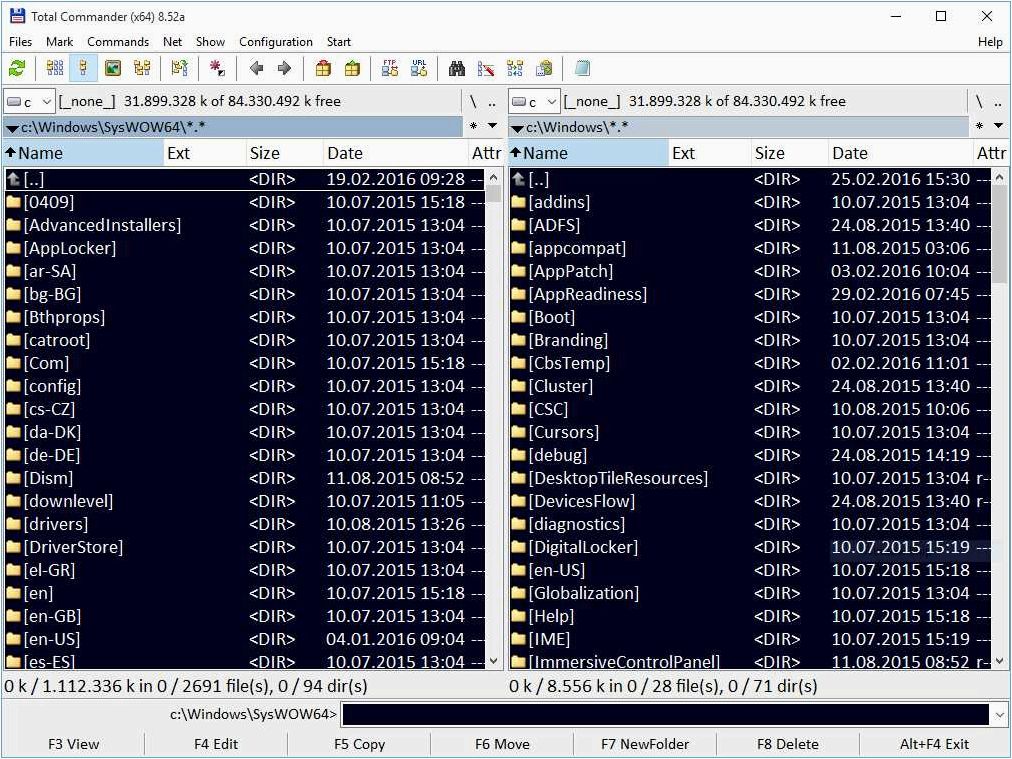Viewport: 1012px width, 759px height.
Task: Go forward with the right arrow icon
Action: pyautogui.click(x=285, y=68)
